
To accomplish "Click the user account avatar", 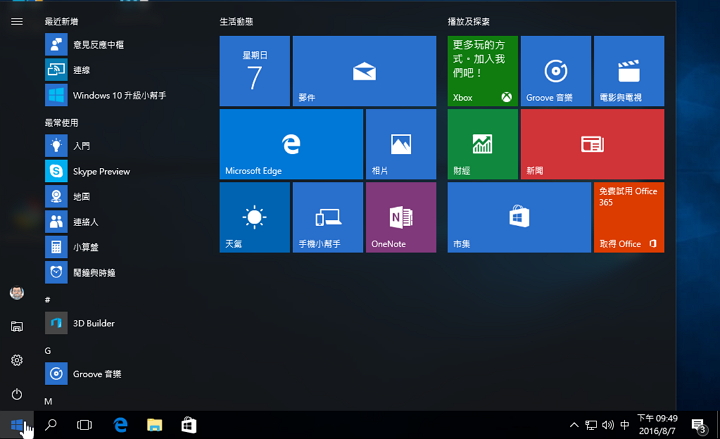I will [17, 293].
